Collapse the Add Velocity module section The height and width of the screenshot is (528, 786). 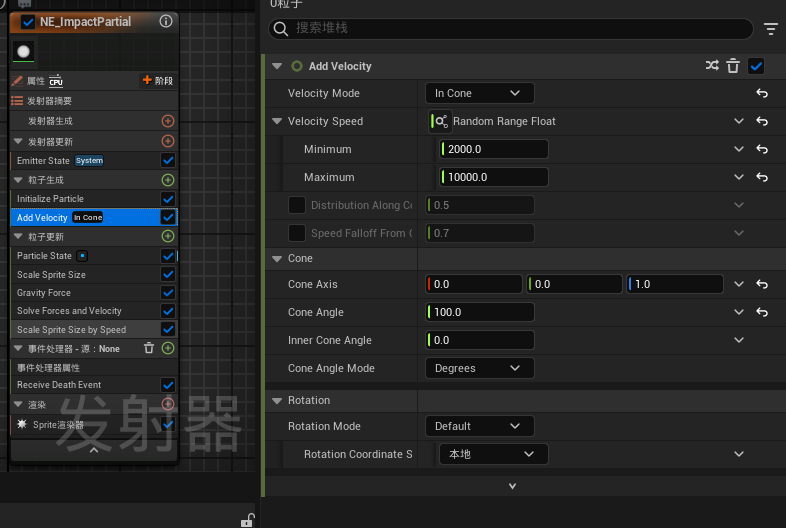pos(277,66)
